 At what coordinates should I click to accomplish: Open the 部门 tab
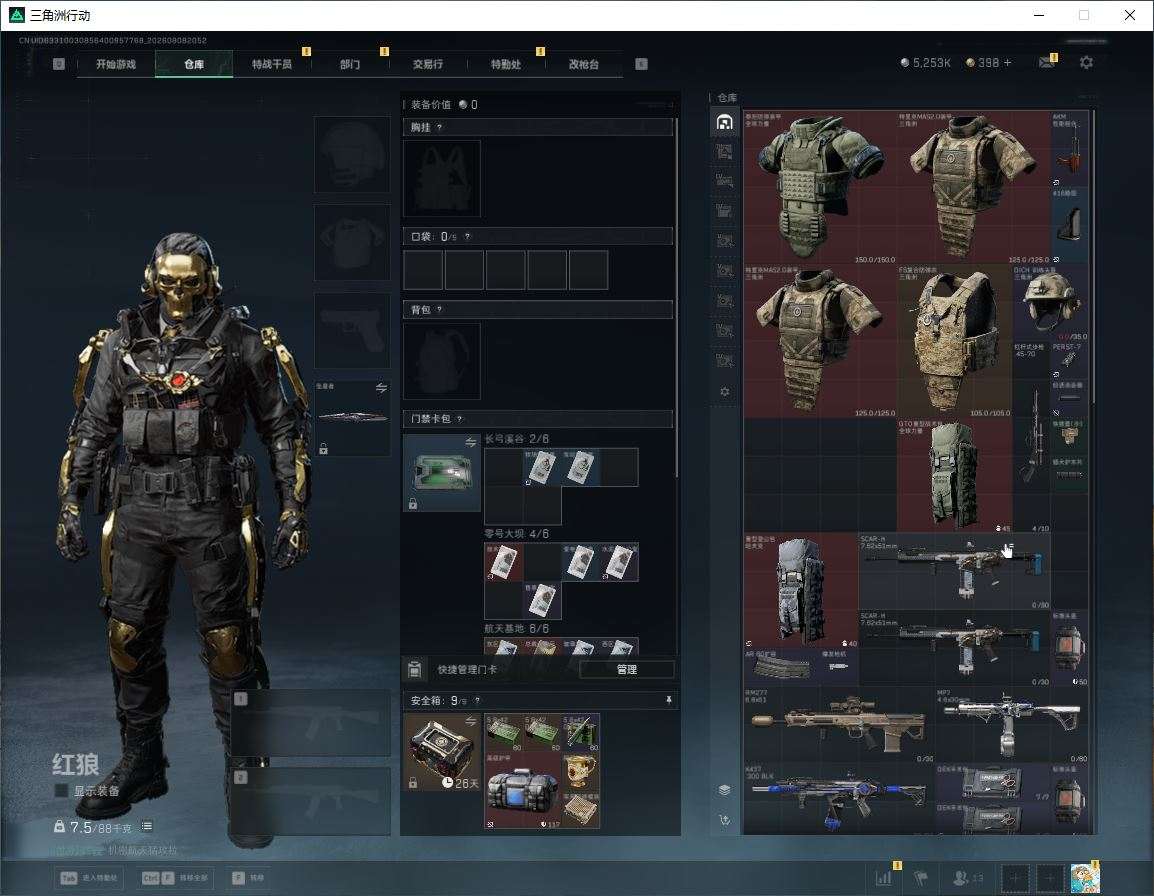(x=350, y=64)
